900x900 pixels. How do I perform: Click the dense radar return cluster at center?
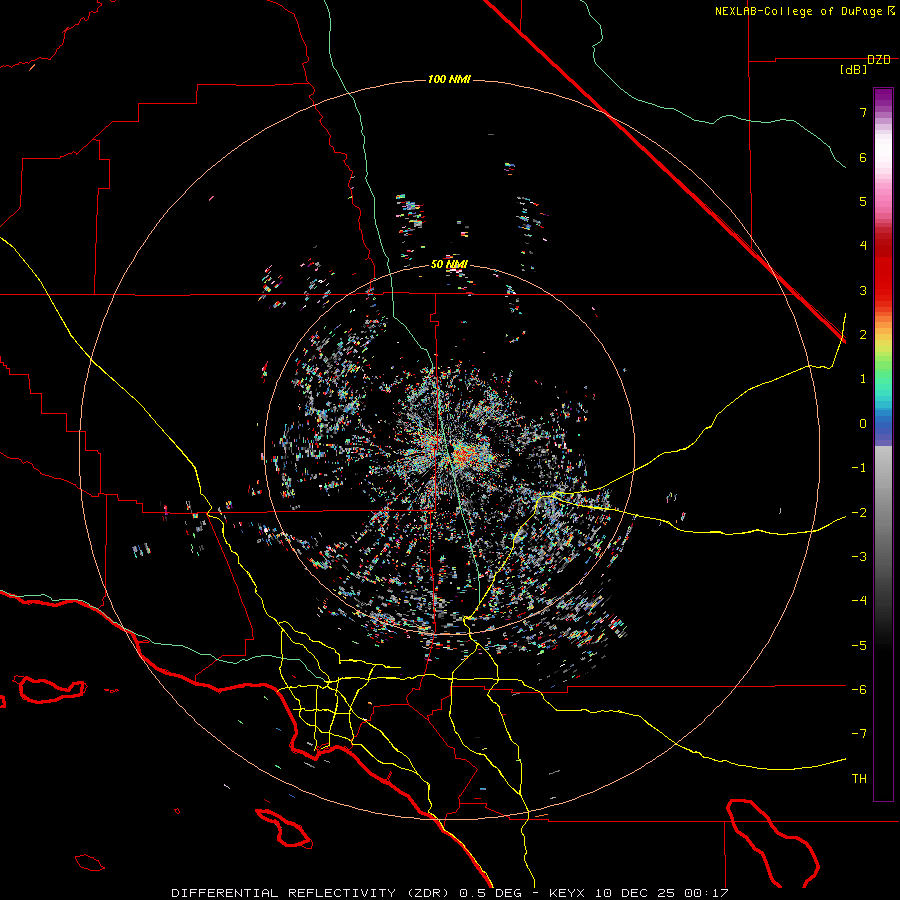[x=462, y=457]
